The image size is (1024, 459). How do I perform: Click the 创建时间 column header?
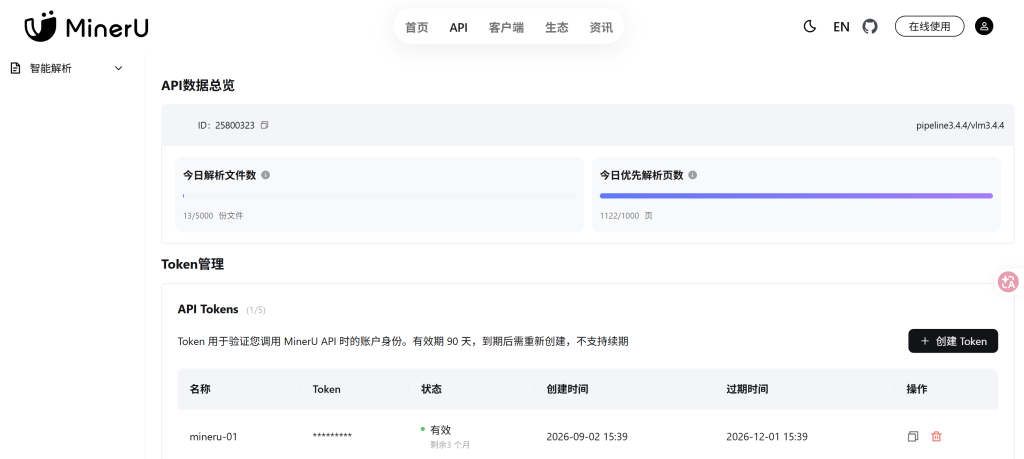click(x=567, y=388)
